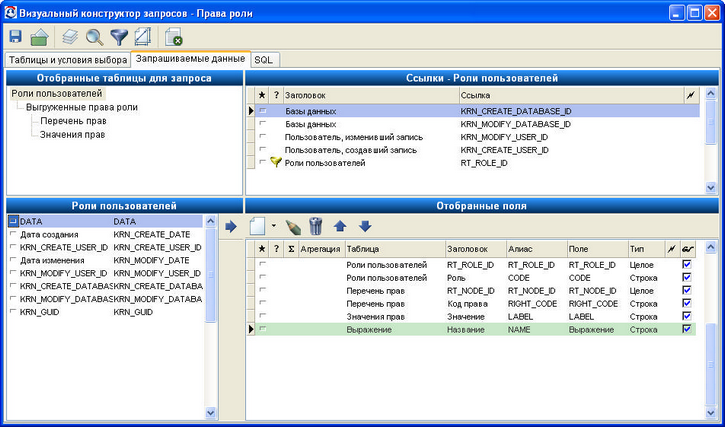Viewport: 725px width, 427px height.
Task: Tick the checkbox beside KRN_GUID field
Action: pos(13,312)
